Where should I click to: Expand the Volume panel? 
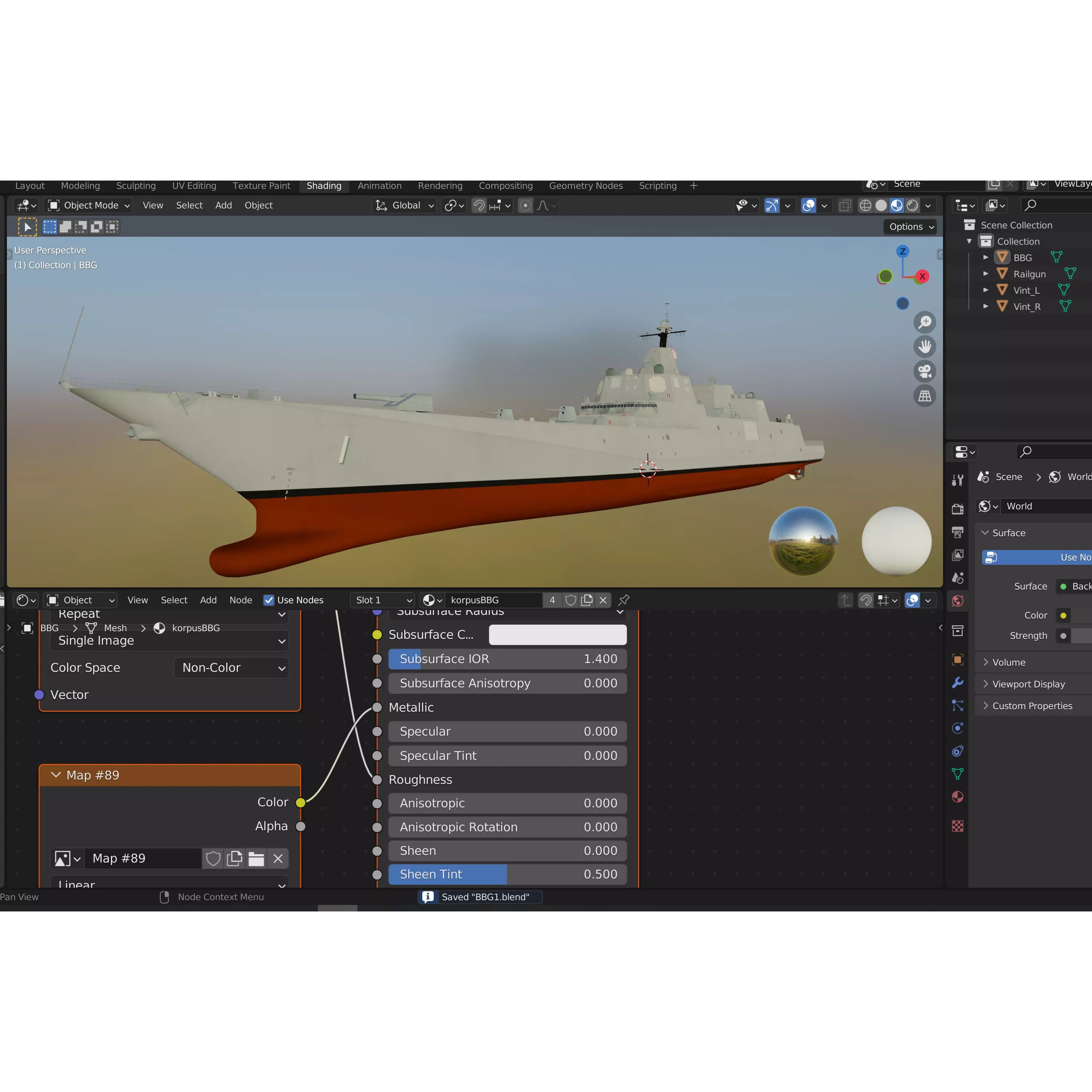[1008, 662]
